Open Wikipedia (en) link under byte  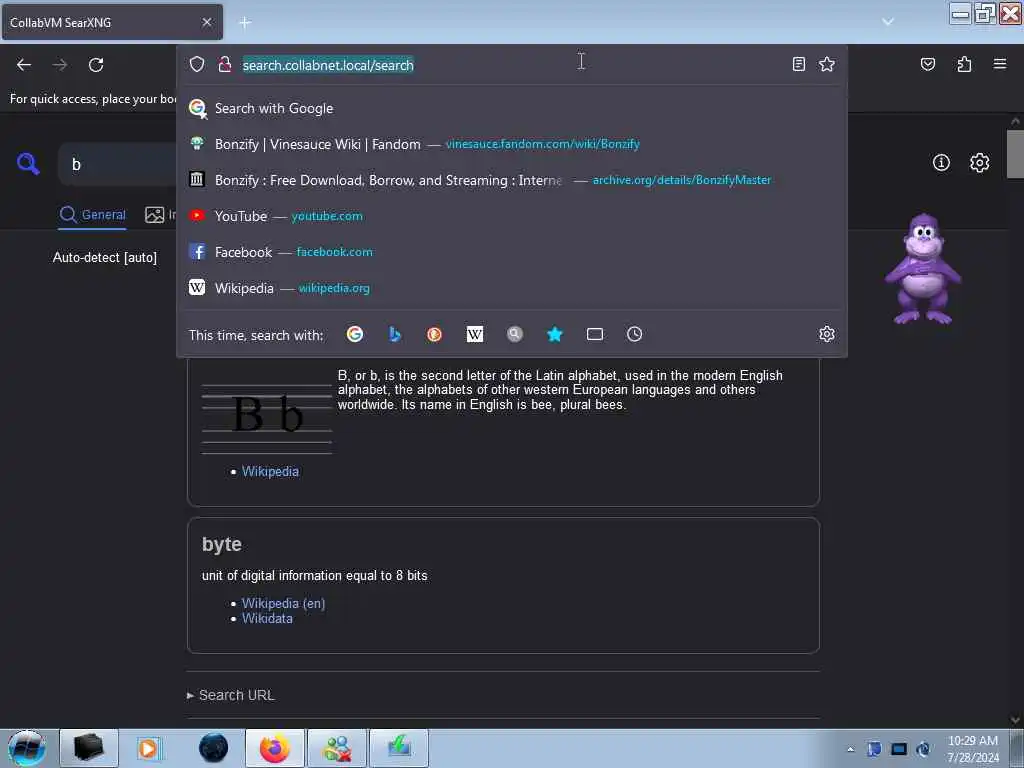(283, 603)
